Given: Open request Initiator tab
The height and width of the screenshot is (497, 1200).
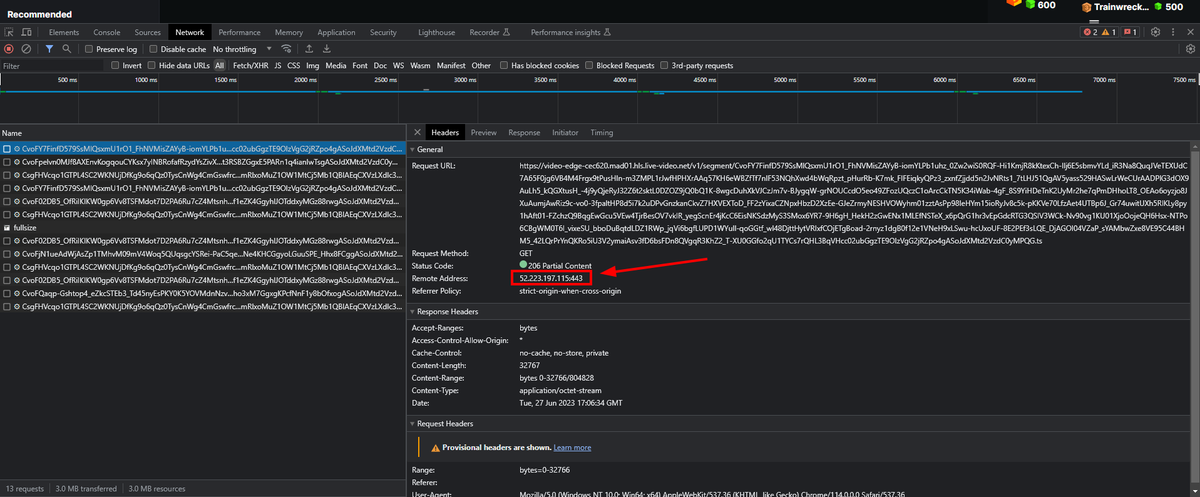Looking at the screenshot, I should [565, 132].
